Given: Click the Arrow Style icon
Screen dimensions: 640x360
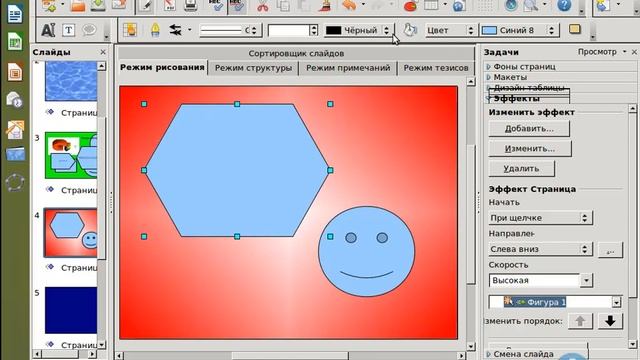Looking at the screenshot, I should tap(176, 30).
